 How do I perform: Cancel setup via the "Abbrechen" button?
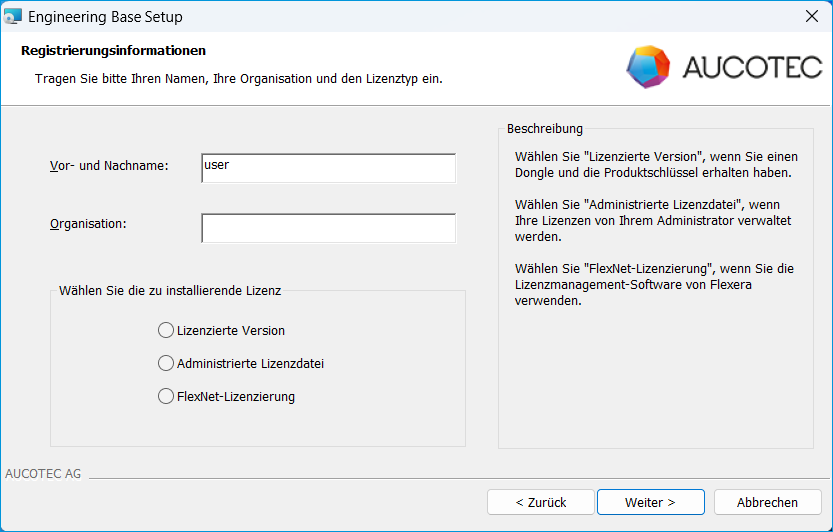point(767,502)
